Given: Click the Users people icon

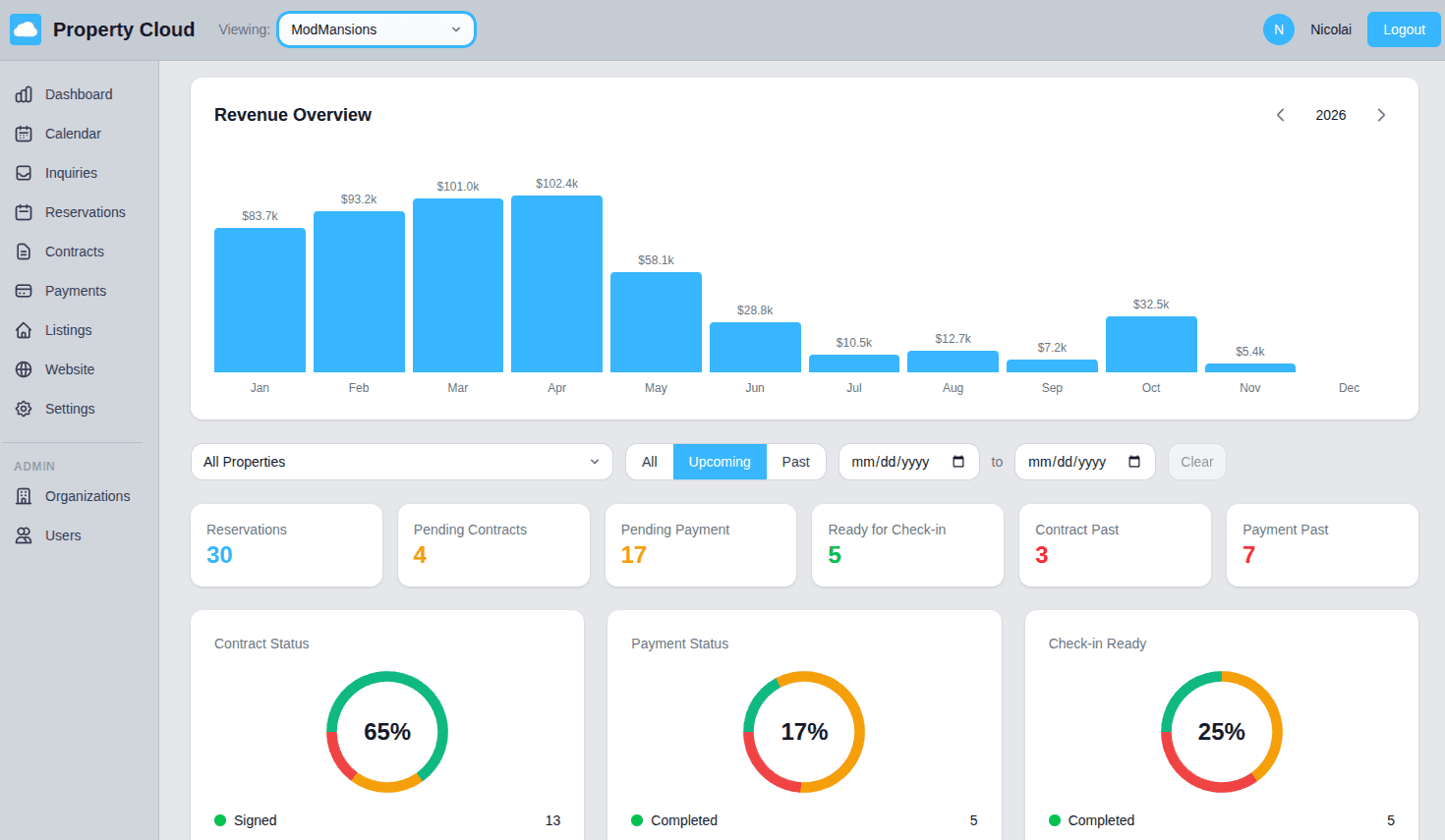Looking at the screenshot, I should click(x=24, y=535).
